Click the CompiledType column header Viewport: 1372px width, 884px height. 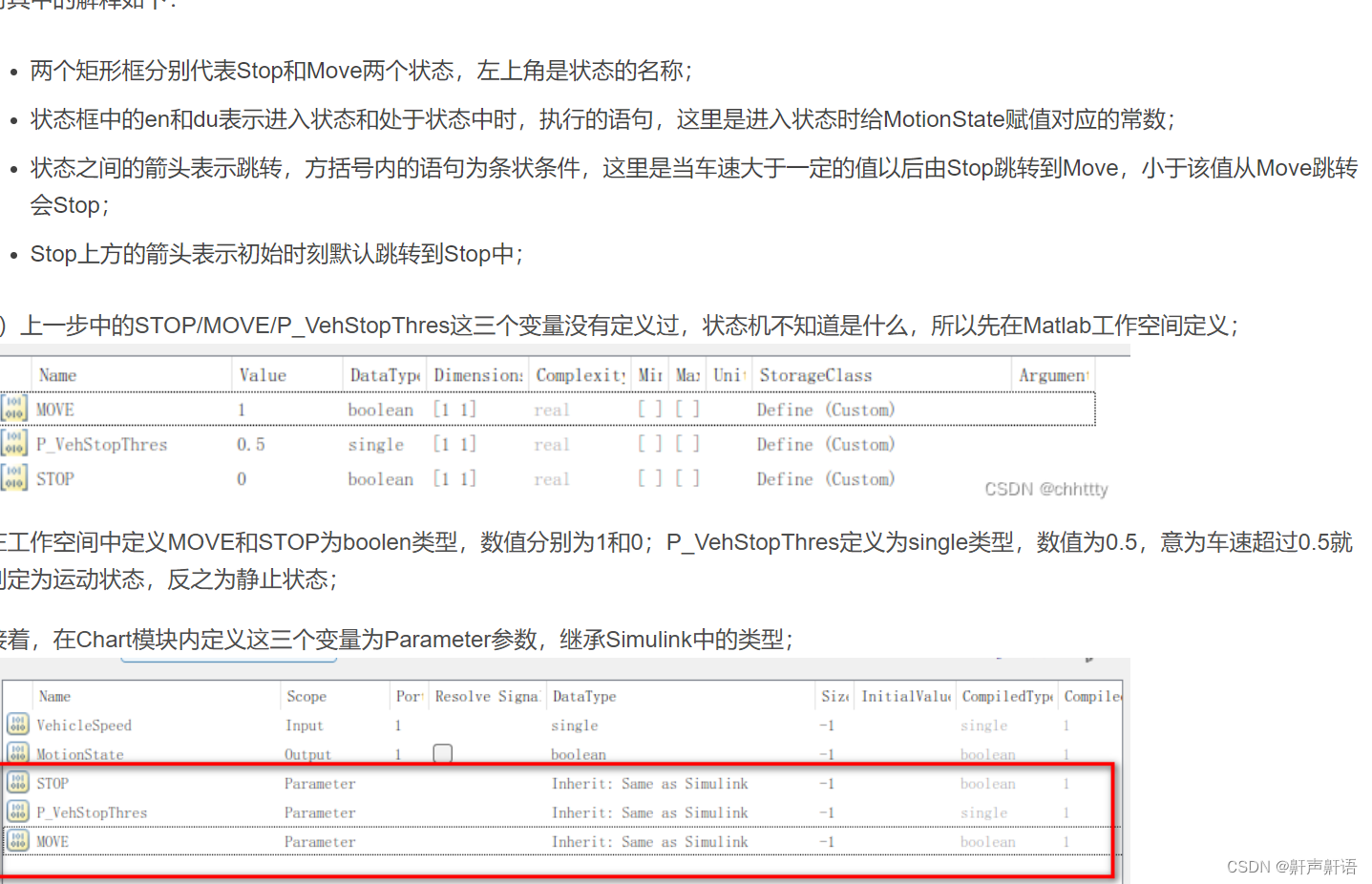click(x=1007, y=696)
